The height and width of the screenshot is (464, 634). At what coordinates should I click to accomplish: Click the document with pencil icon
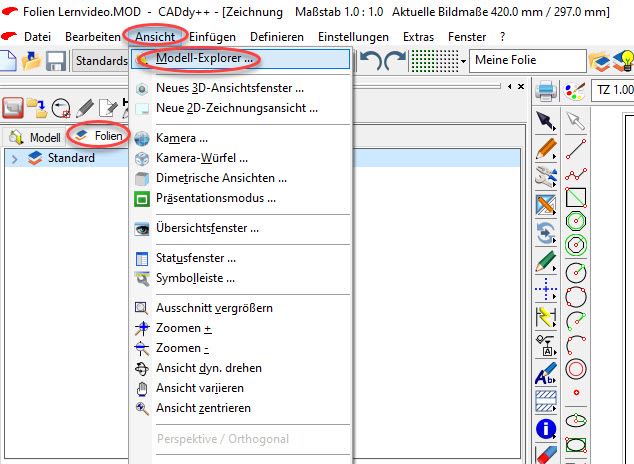pyautogui.click(x=108, y=108)
